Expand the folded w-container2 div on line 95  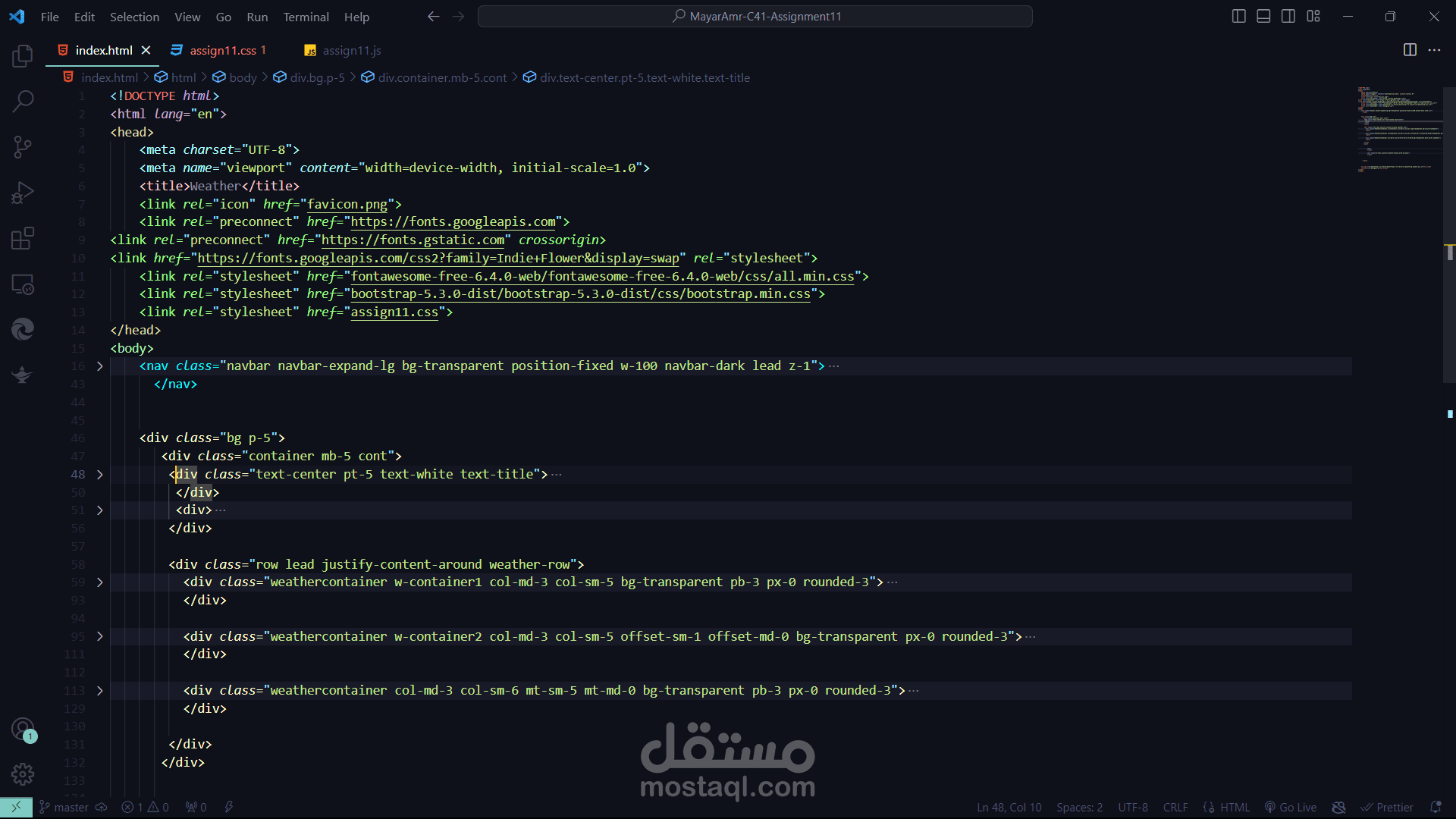(99, 637)
